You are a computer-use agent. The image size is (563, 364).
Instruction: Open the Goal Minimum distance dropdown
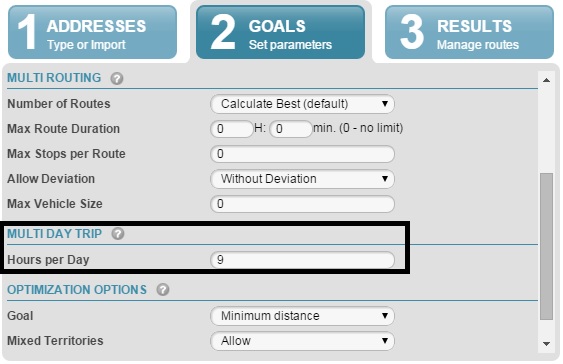(x=302, y=316)
